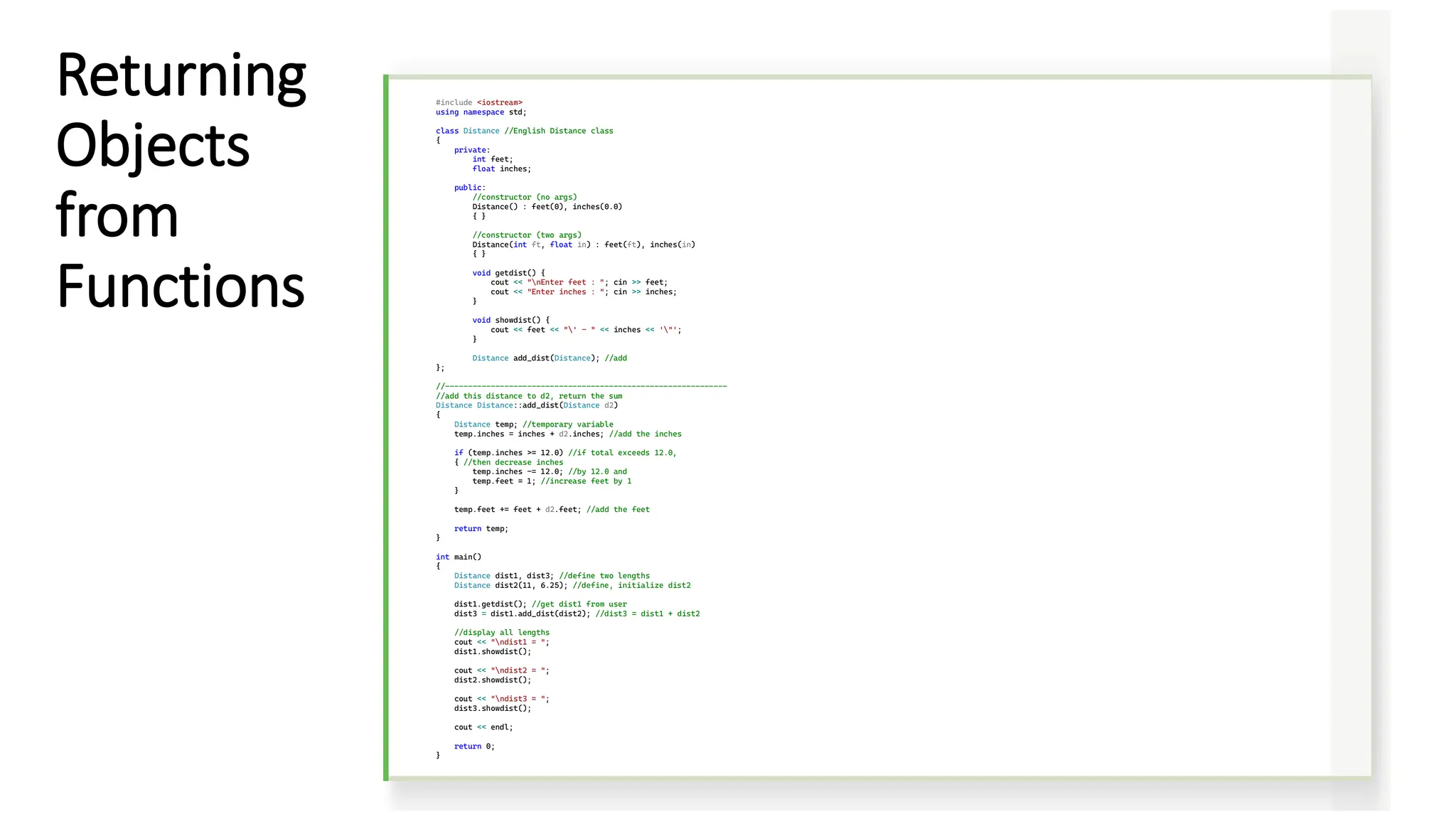Click the cout line with "\ndist3 = "
Viewport: 1456px width, 819px height.
(x=502, y=699)
